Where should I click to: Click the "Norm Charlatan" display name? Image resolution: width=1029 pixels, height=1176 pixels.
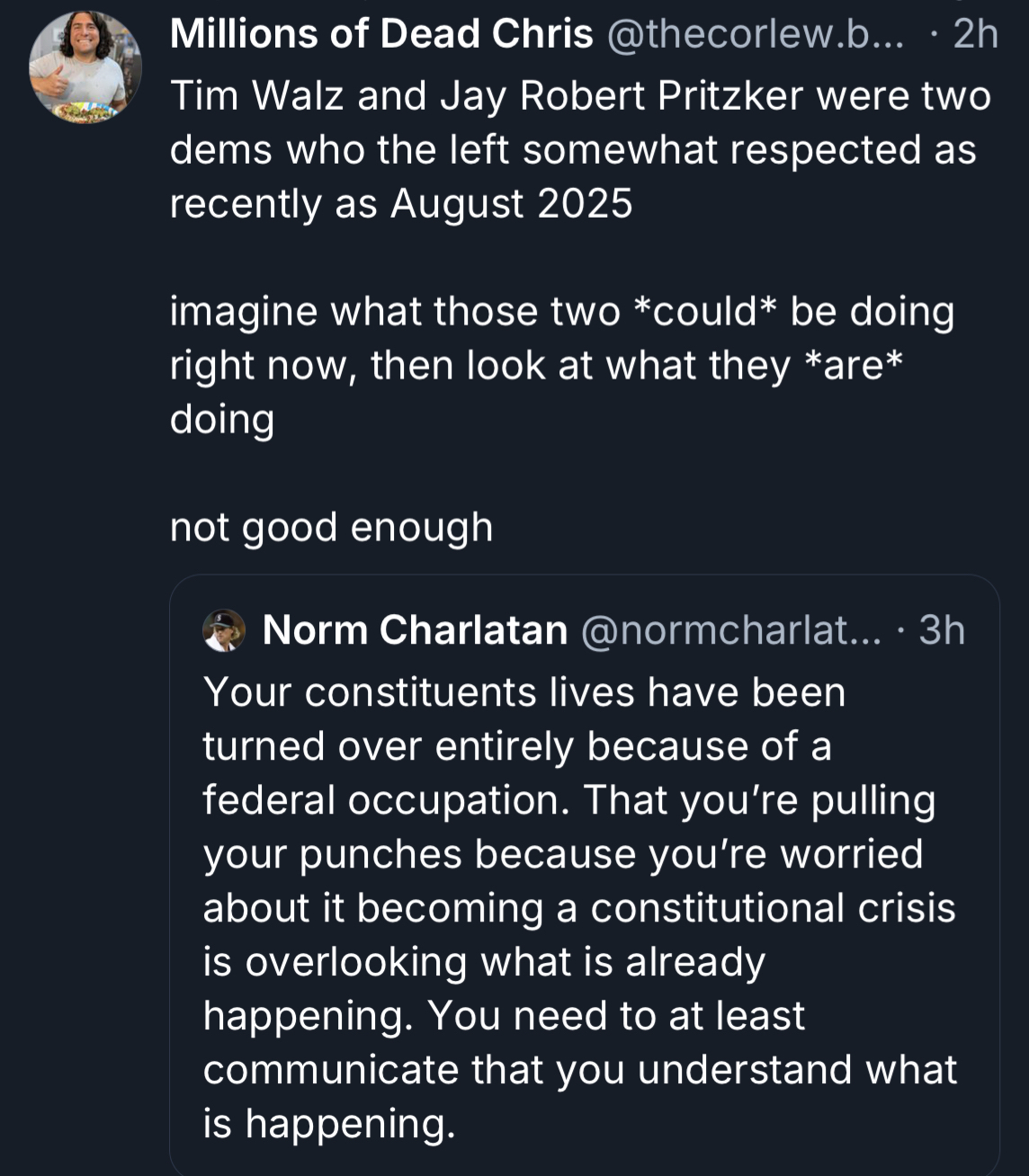pyautogui.click(x=415, y=630)
